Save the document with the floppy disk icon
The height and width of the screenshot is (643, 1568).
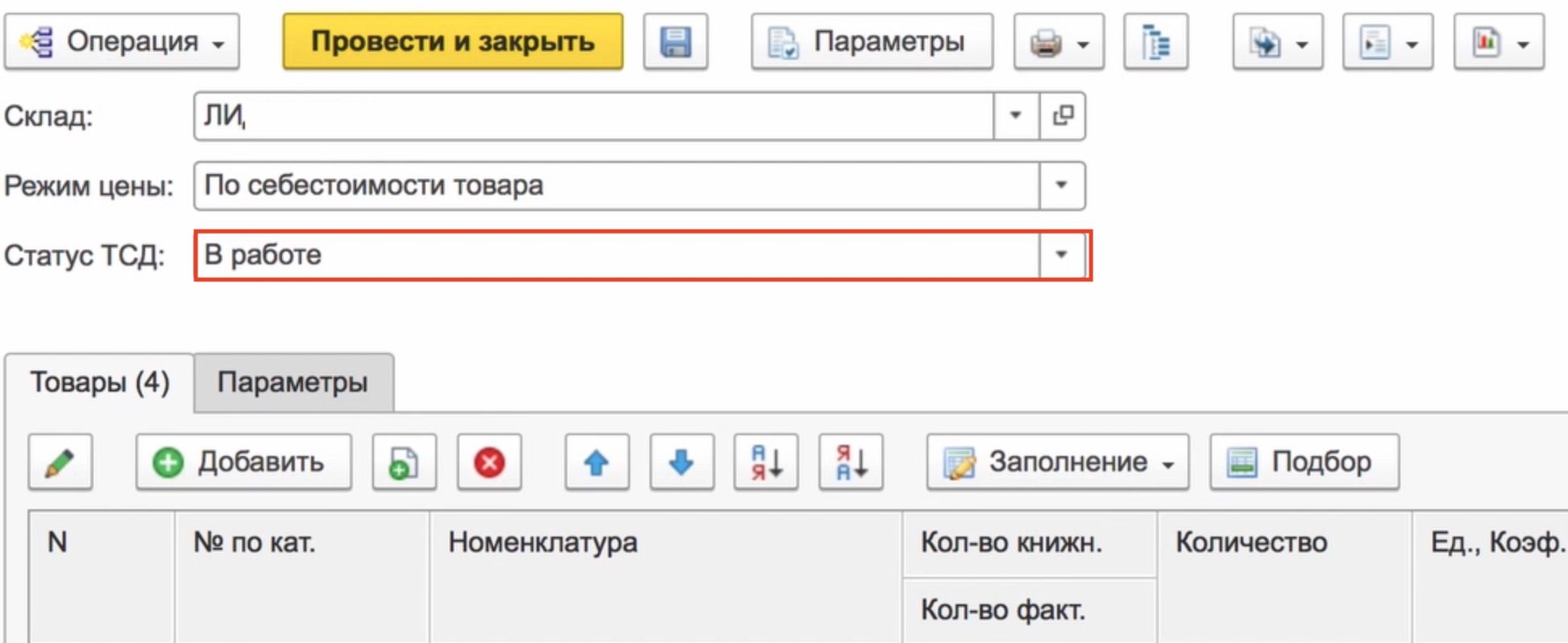tap(675, 41)
